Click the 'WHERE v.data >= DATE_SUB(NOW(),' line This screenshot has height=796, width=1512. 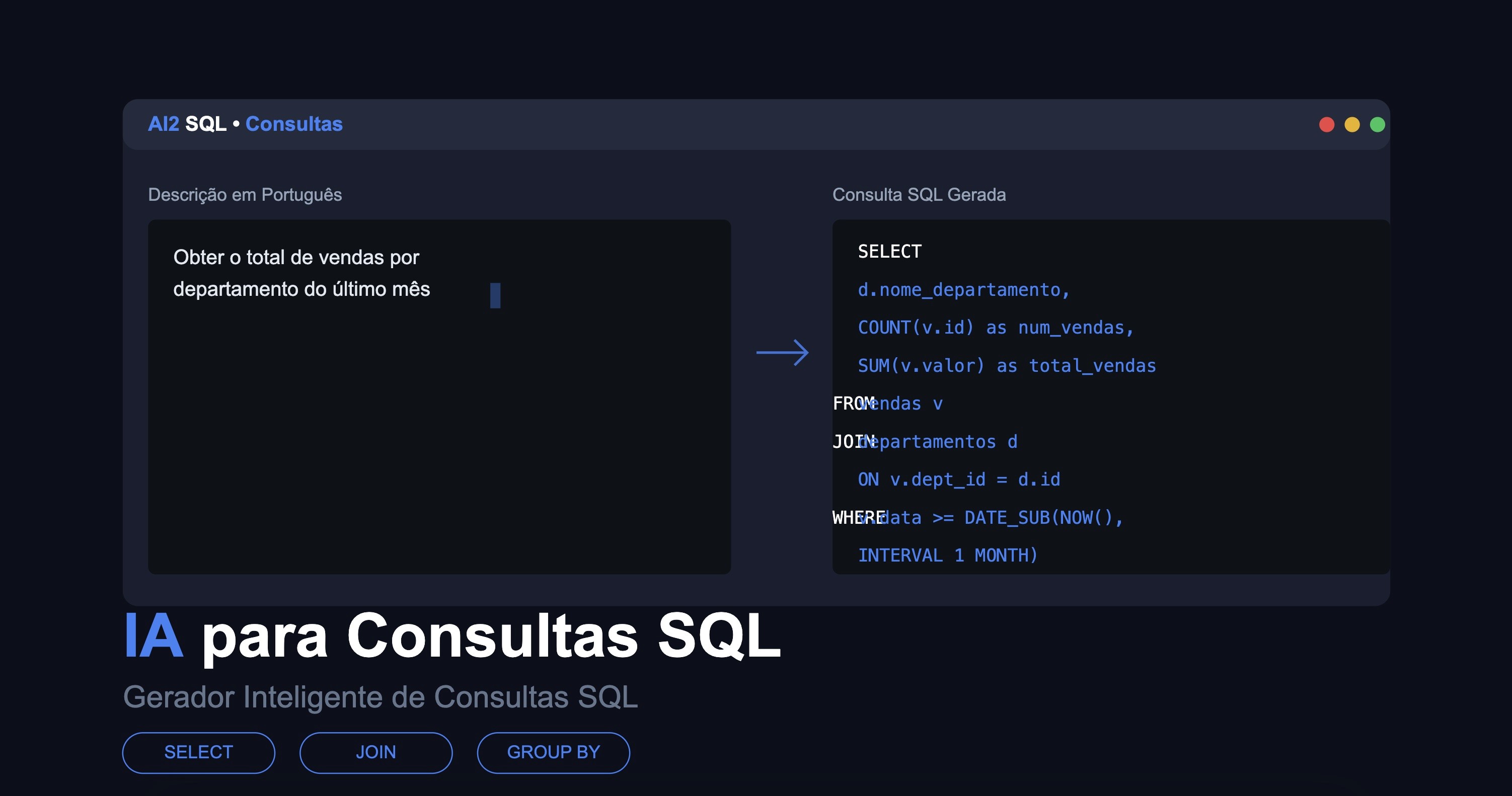(978, 517)
